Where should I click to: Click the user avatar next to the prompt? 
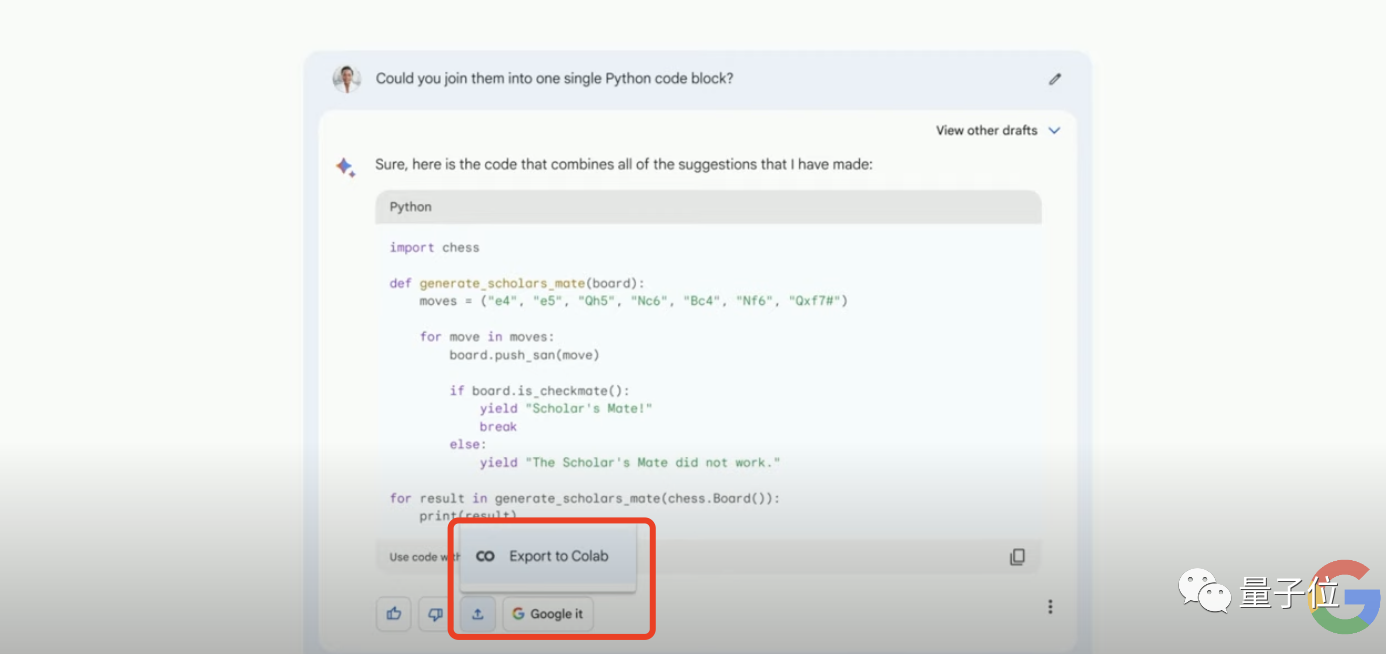[x=347, y=79]
